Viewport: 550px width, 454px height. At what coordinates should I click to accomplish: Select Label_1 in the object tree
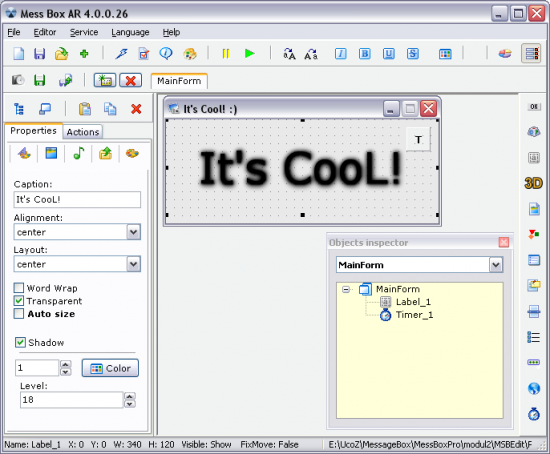413,302
